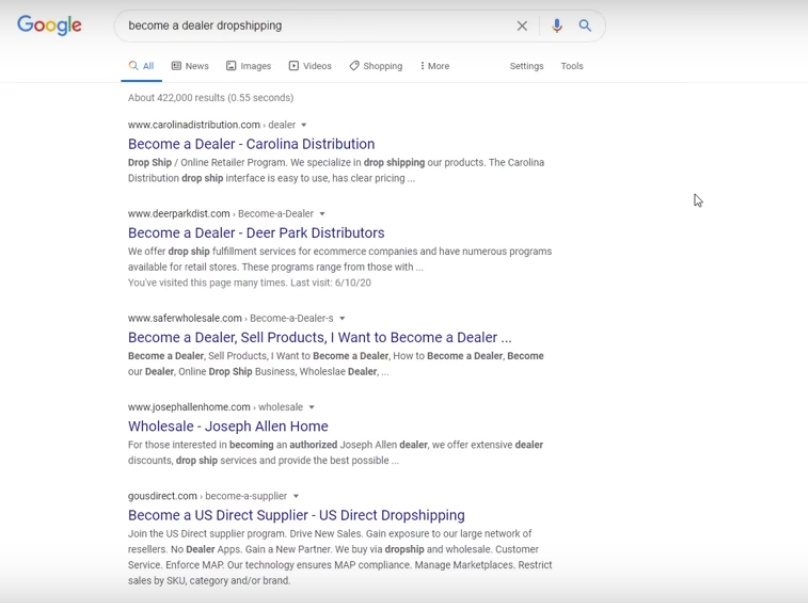The image size is (808, 603).
Task: Open the Videos results tab
Action: [310, 66]
